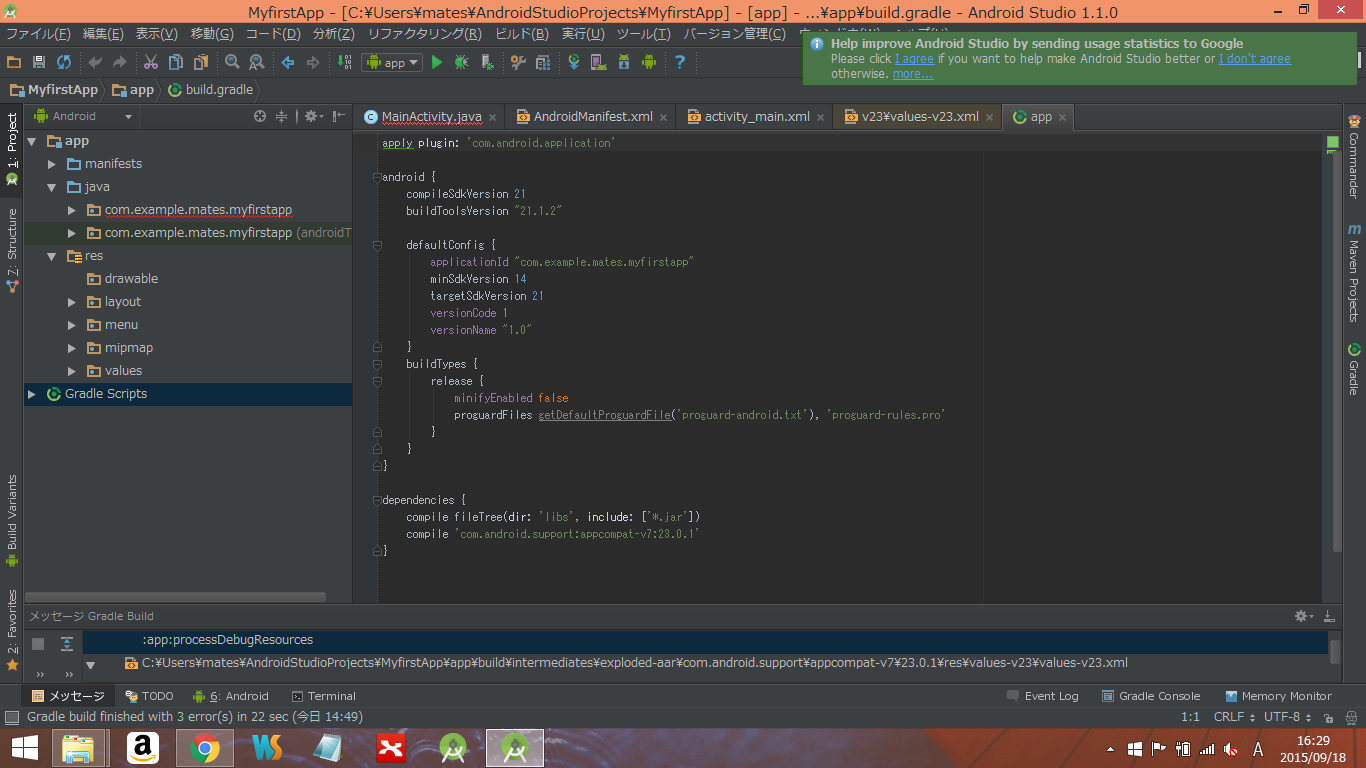Click Expand All icon in Messages panel

coord(66,644)
